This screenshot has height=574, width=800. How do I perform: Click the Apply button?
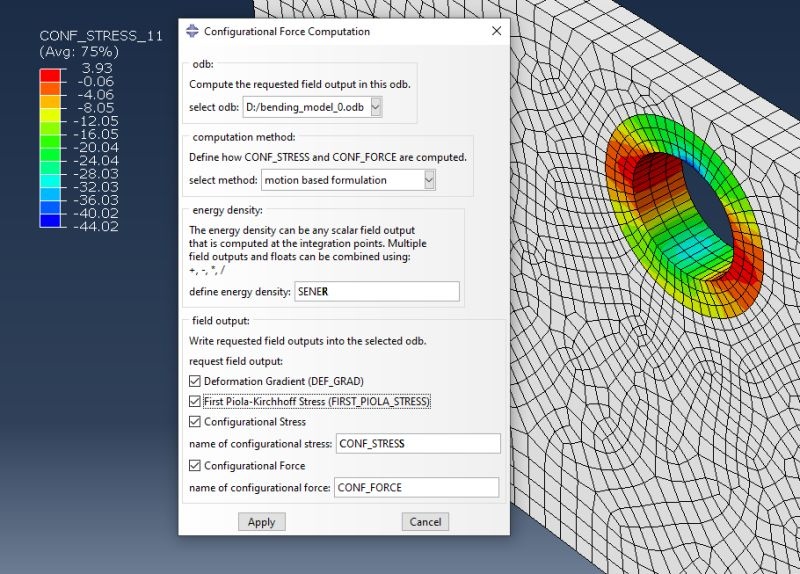pyautogui.click(x=262, y=522)
